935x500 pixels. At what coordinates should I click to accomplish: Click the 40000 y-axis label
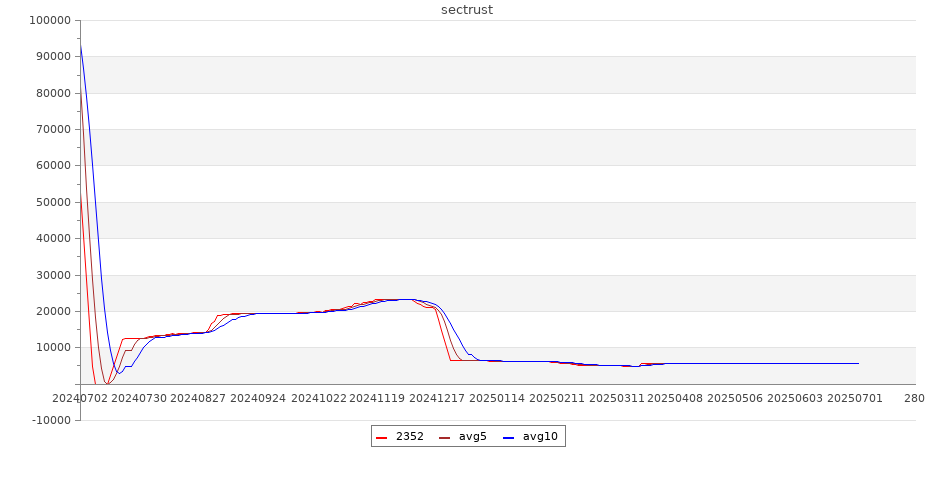[x=53, y=238]
